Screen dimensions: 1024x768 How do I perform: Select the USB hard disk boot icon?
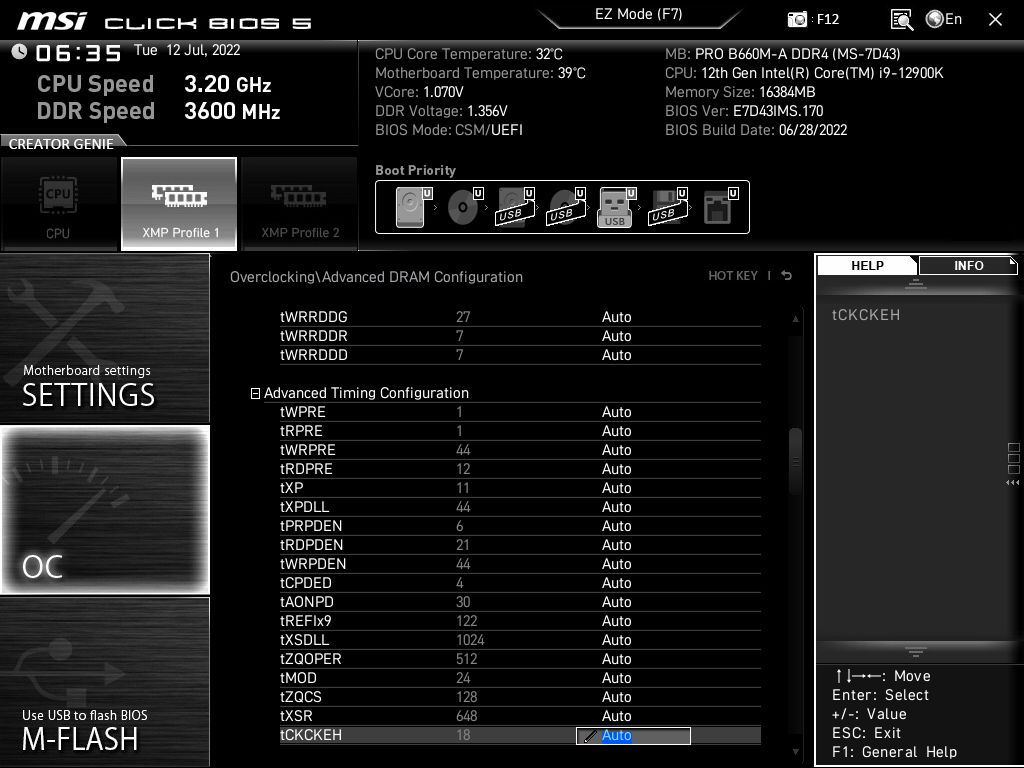click(x=515, y=207)
